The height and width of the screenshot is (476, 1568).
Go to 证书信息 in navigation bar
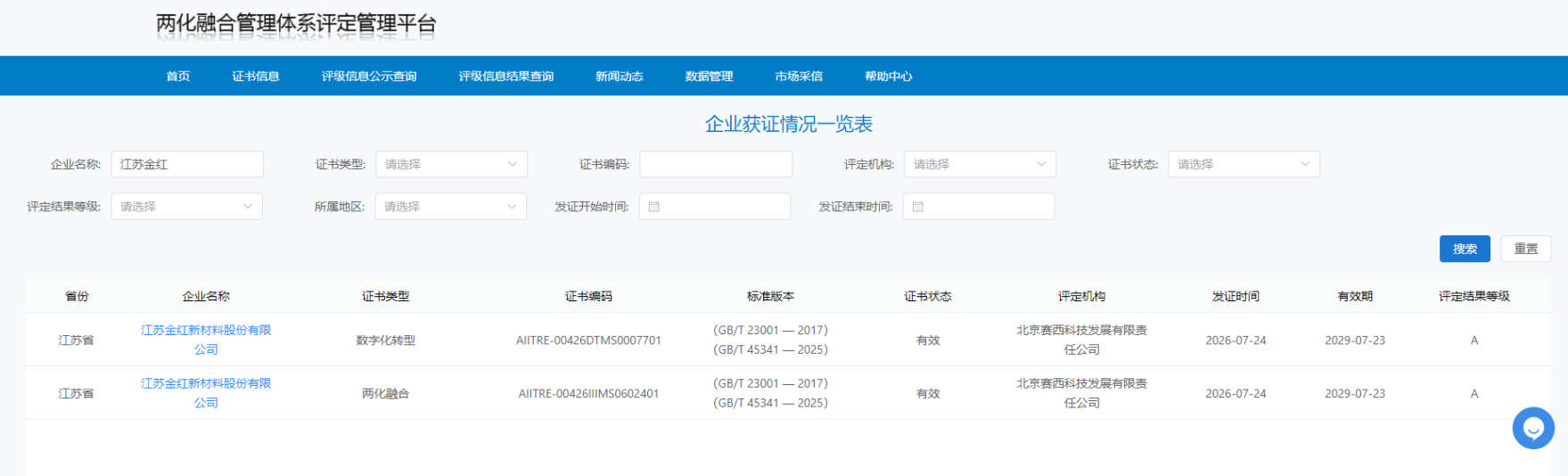[x=256, y=76]
